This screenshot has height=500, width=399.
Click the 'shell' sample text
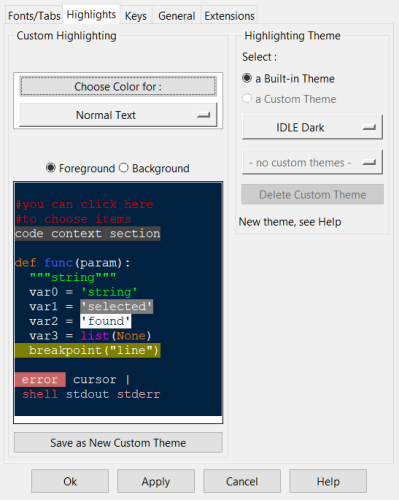[40, 394]
